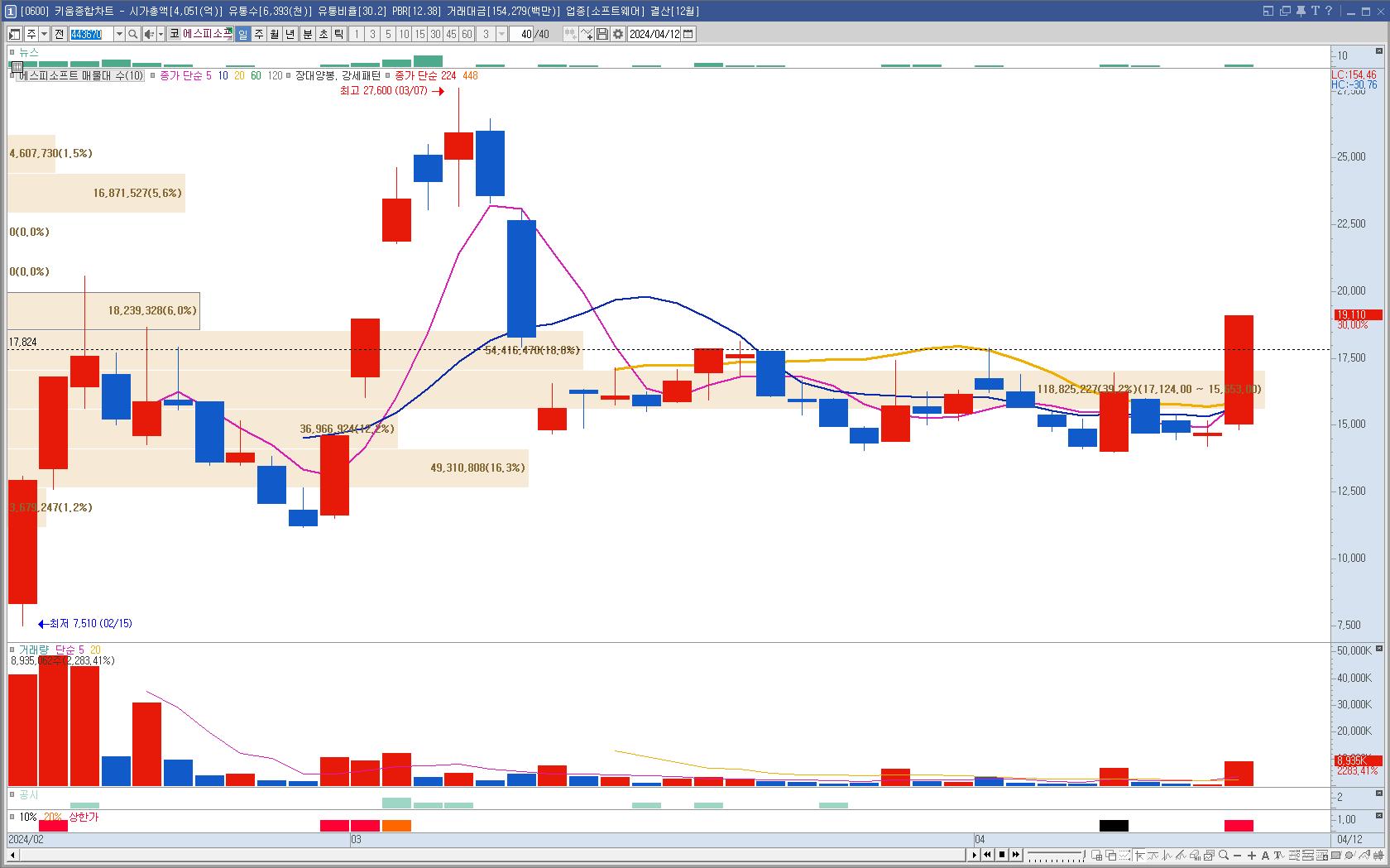The height and width of the screenshot is (868, 1390).
Task: Select the 월 monthly period button
Action: [x=274, y=34]
